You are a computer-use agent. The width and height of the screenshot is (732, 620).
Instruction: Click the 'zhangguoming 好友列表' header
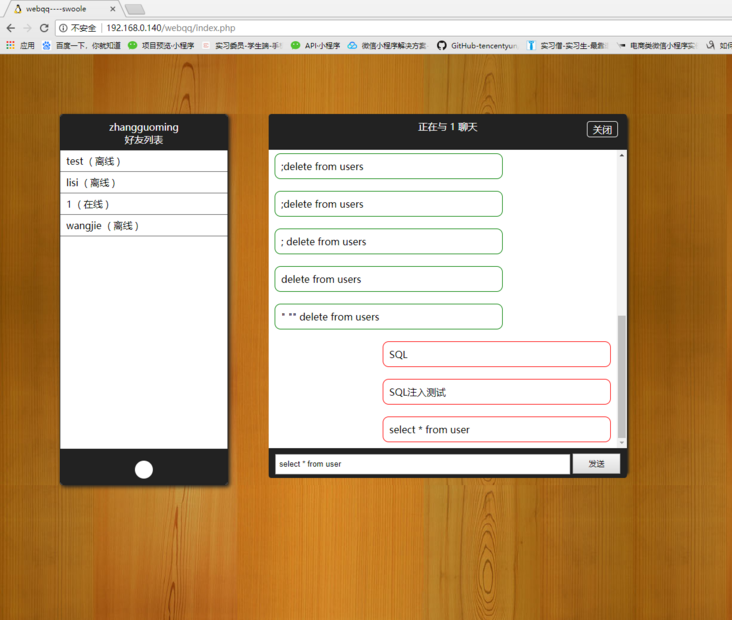pyautogui.click(x=144, y=133)
